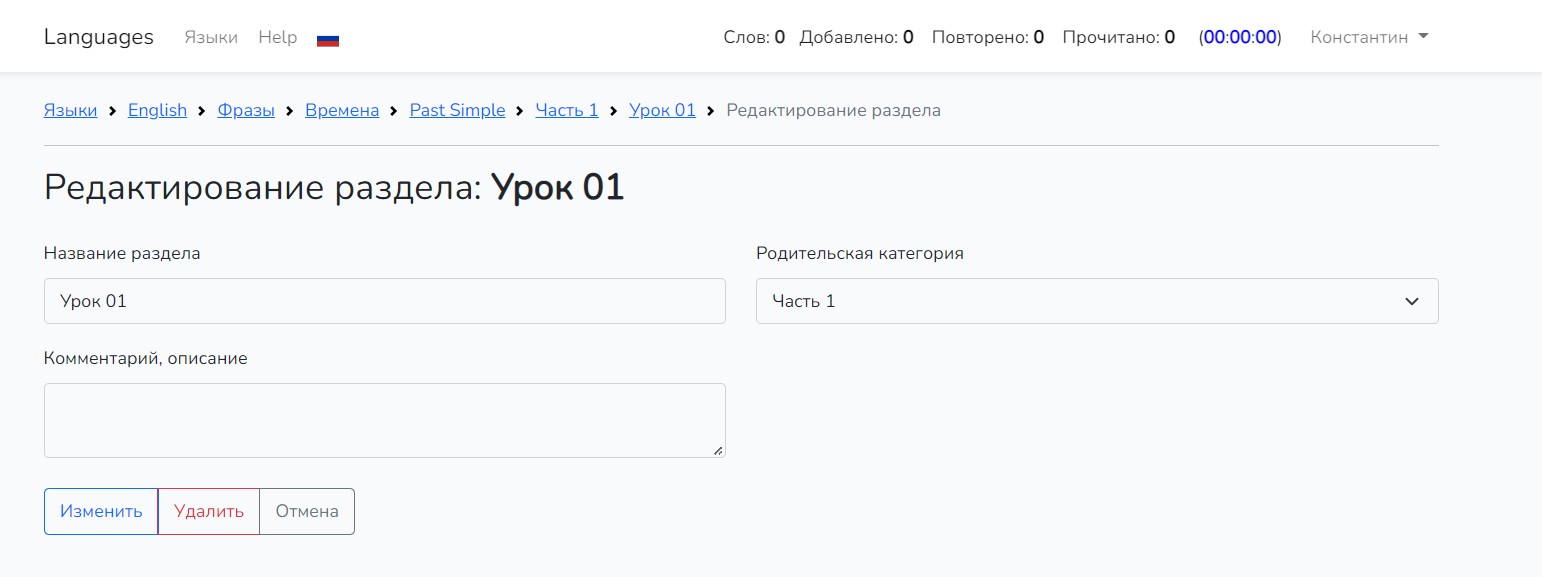
Task: Open the Фразы breadcrumb link
Action: click(246, 110)
